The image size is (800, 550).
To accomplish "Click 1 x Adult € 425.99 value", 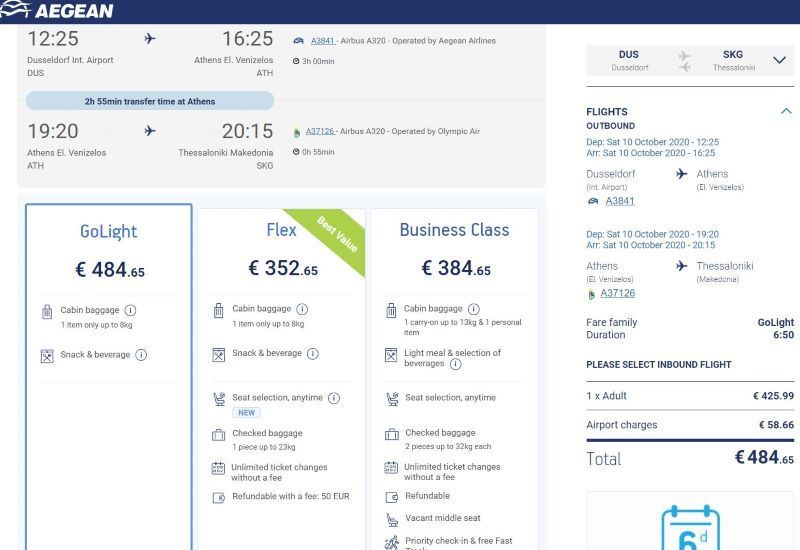I will pos(773,396).
